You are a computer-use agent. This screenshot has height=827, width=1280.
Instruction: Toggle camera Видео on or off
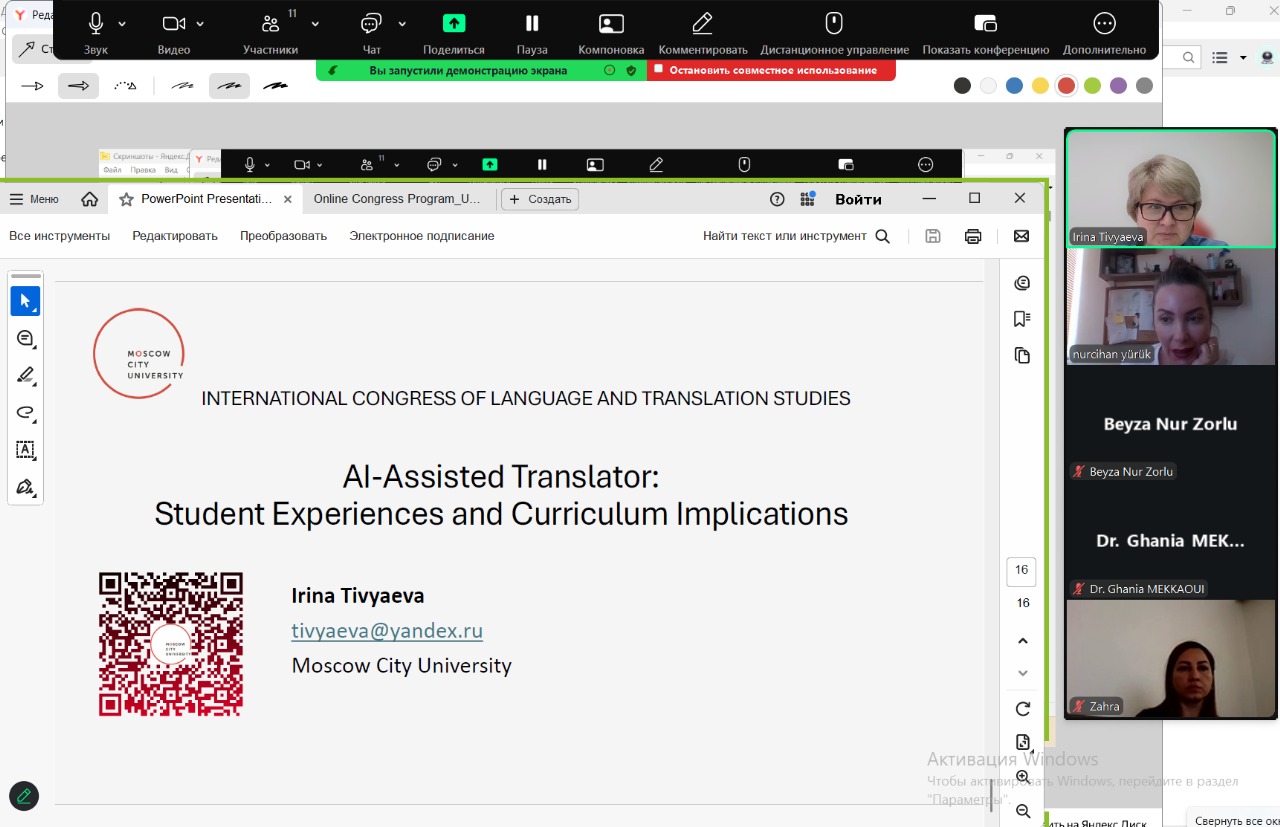click(x=174, y=23)
